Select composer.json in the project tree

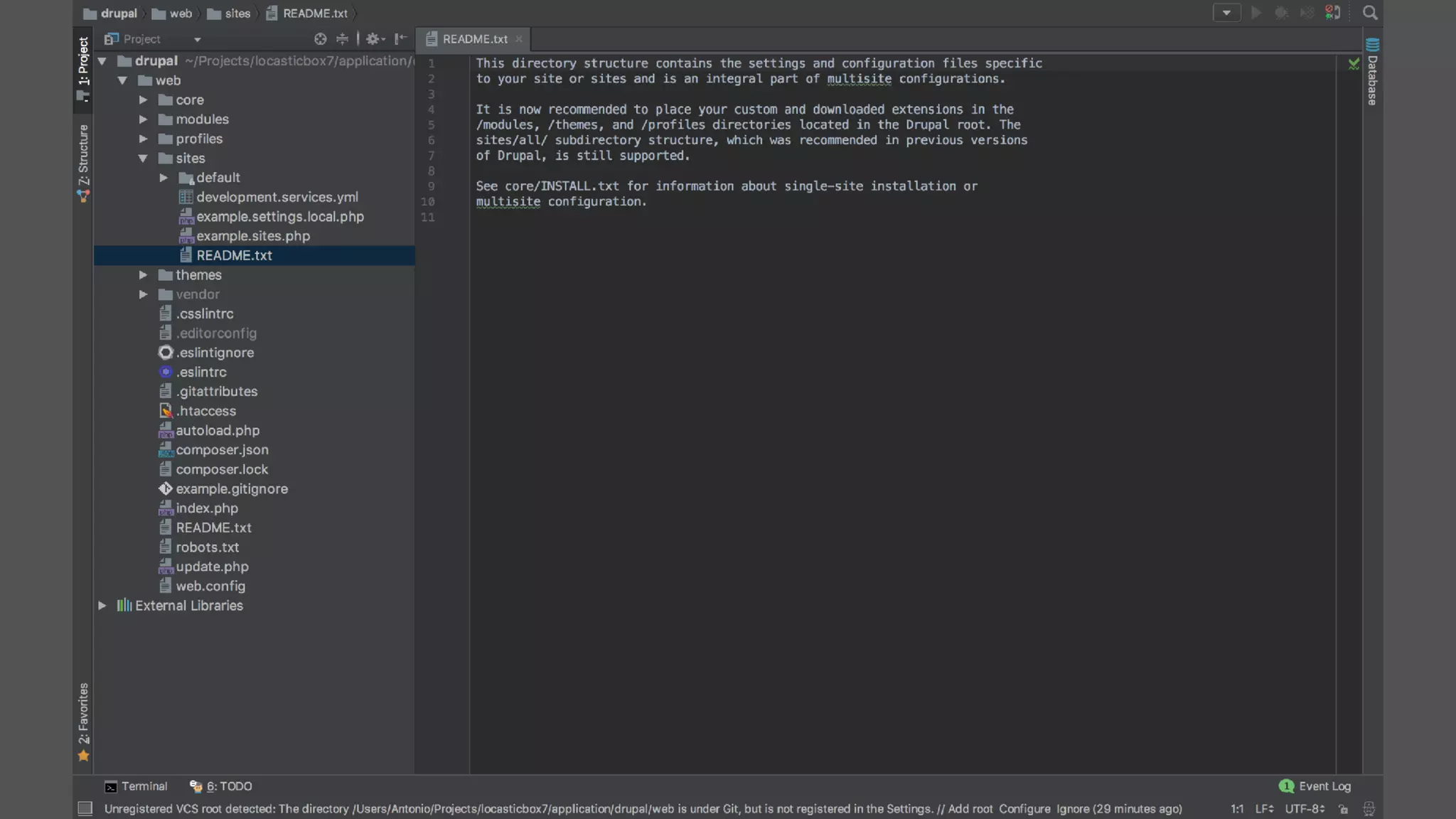point(222,450)
